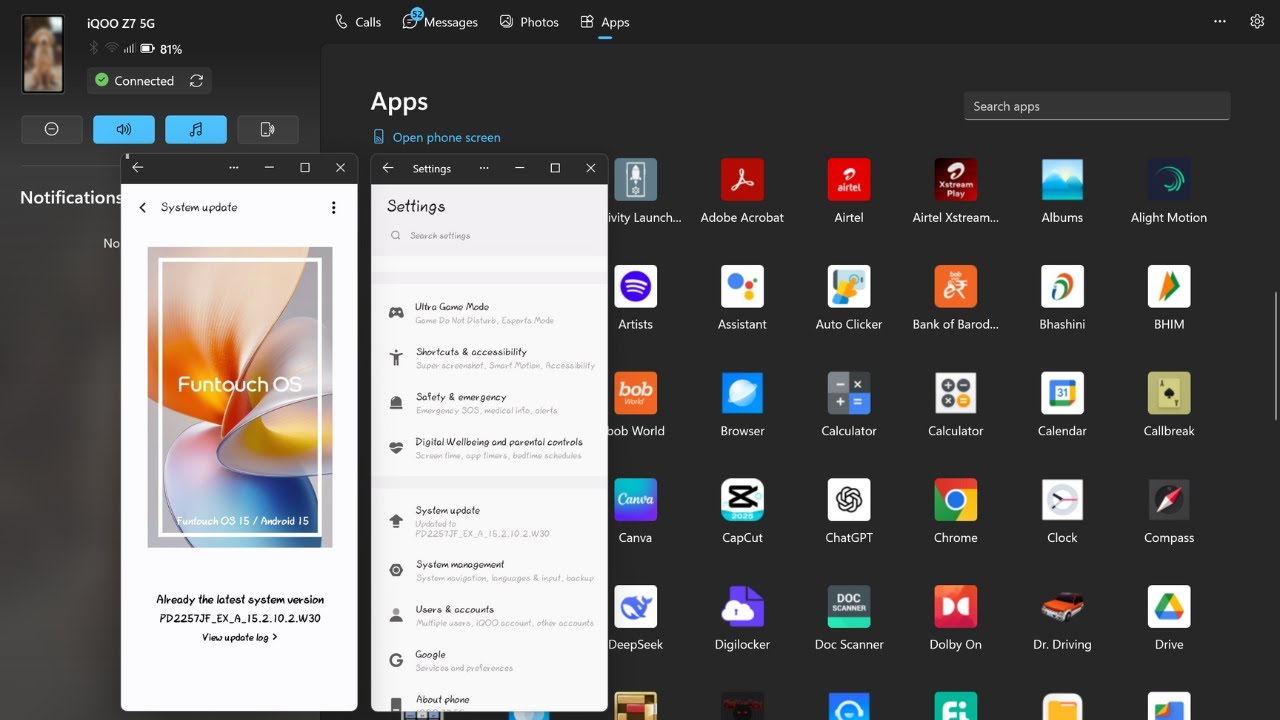This screenshot has height=720, width=1280.
Task: Open Safety & emergency settings
Action: (490, 403)
